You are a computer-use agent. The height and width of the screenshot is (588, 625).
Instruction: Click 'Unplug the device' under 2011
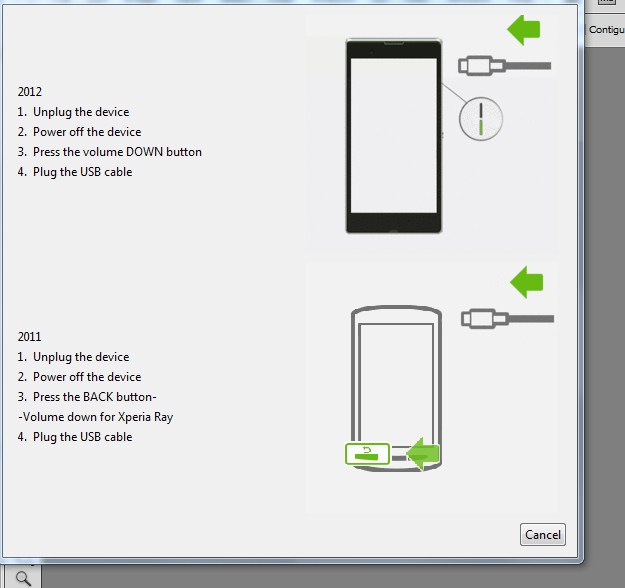point(81,357)
